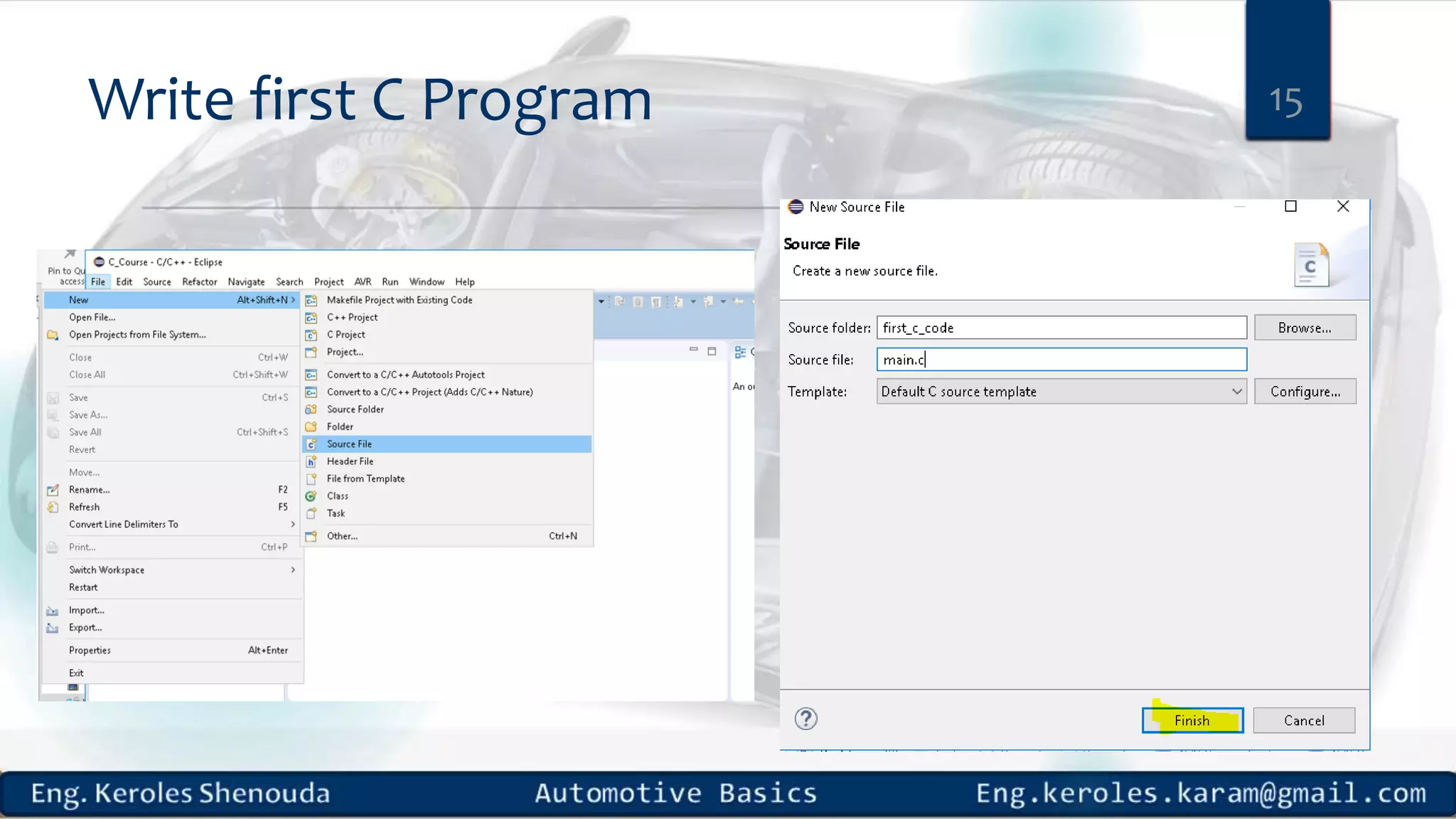
Task: Select Restart in File menu
Action: click(172, 587)
